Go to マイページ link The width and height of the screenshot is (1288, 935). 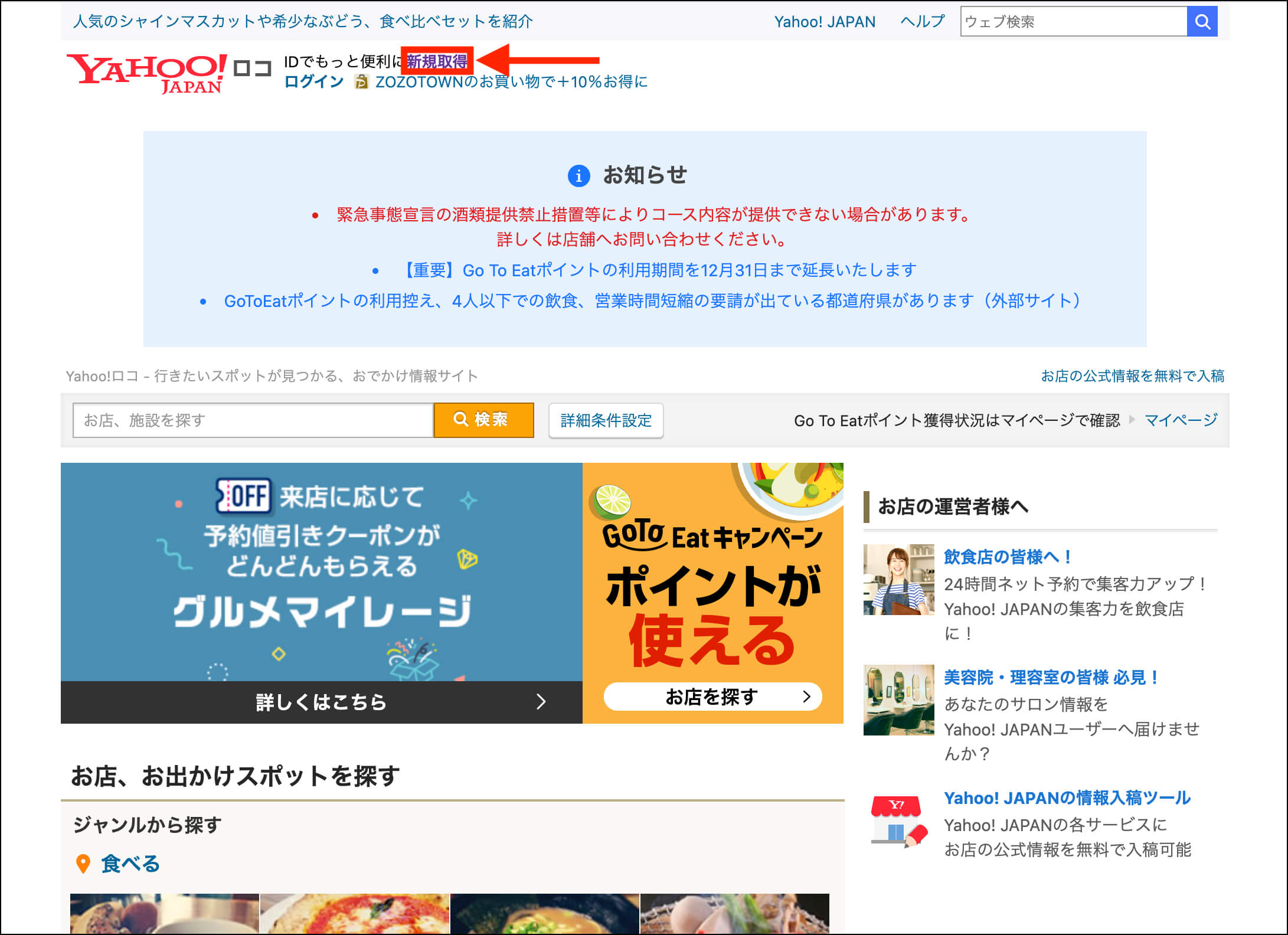click(1181, 420)
